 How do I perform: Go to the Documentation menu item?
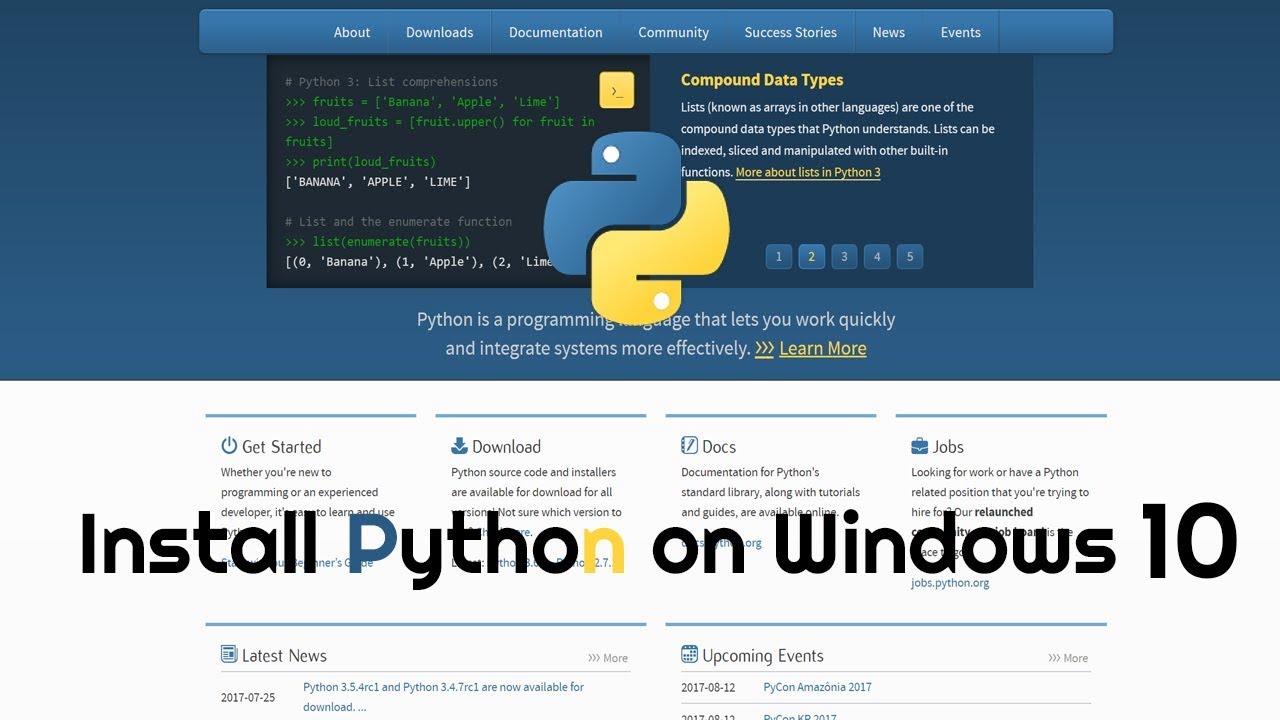pyautogui.click(x=556, y=32)
